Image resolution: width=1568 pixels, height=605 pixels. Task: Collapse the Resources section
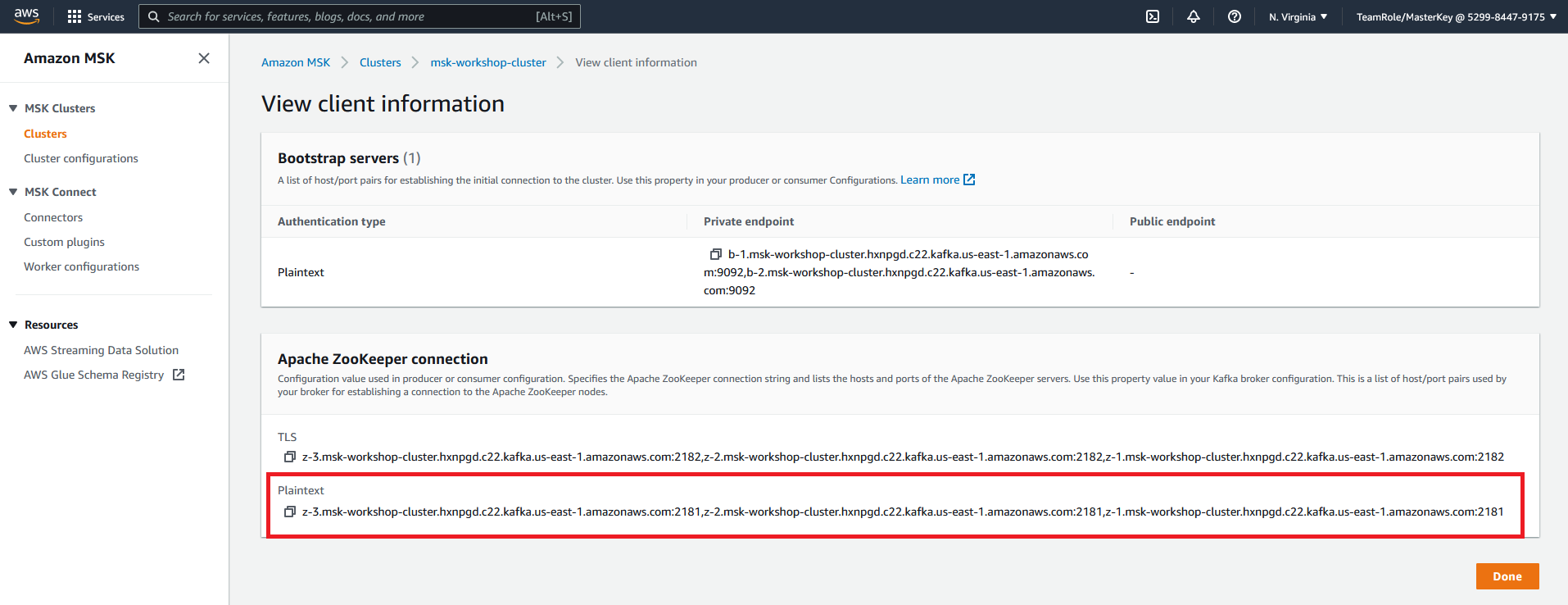tap(13, 325)
